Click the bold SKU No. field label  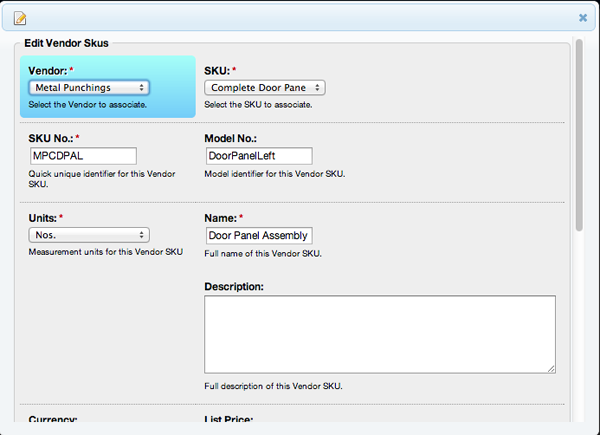click(x=54, y=137)
